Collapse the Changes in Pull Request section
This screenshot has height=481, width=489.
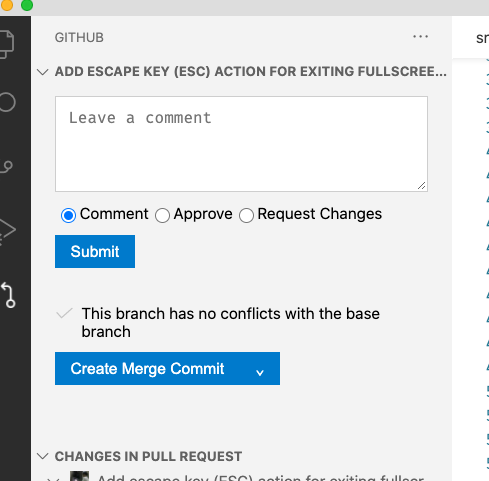43,456
